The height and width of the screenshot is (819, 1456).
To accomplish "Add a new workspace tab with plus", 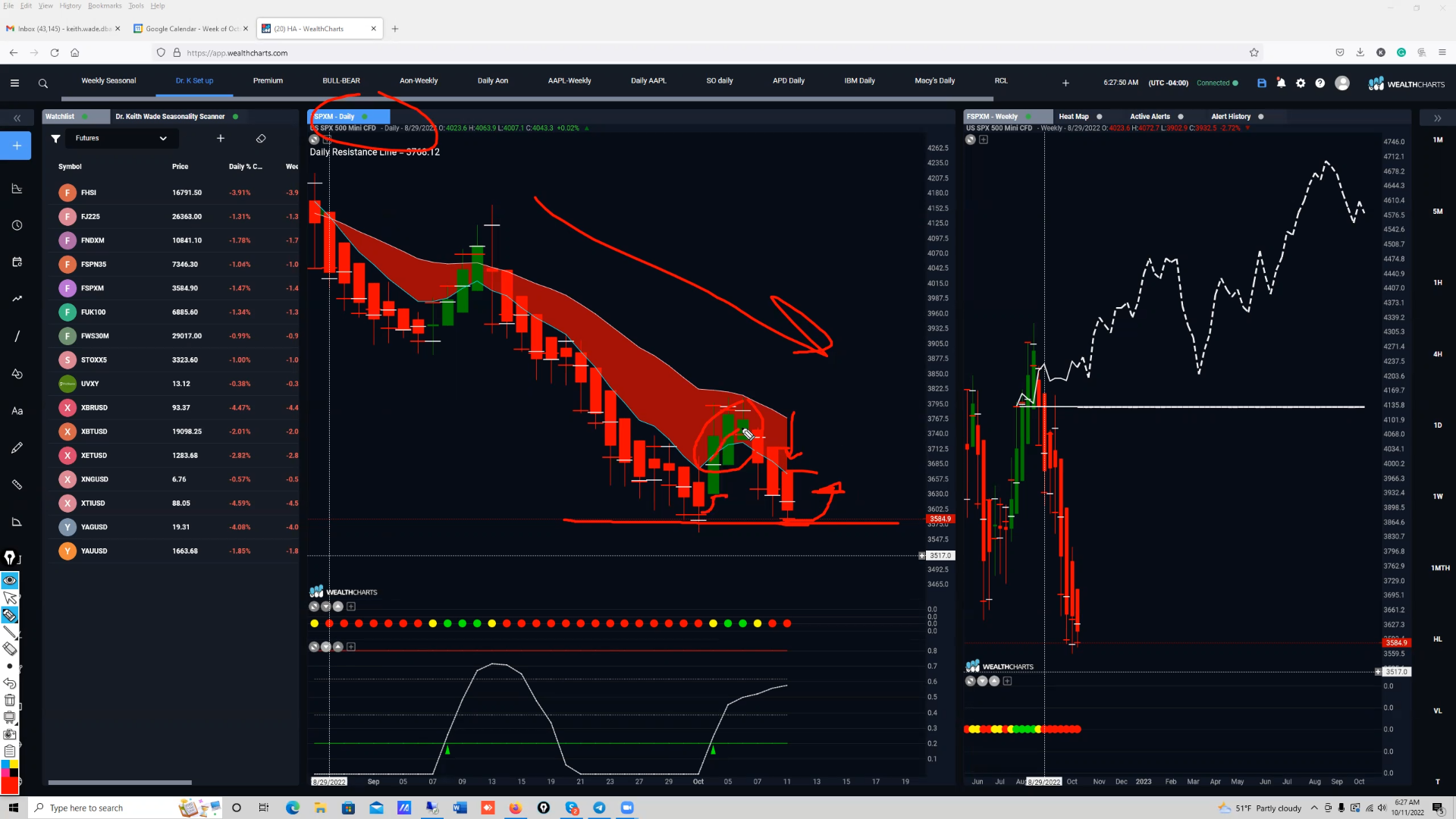I will pos(1065,83).
